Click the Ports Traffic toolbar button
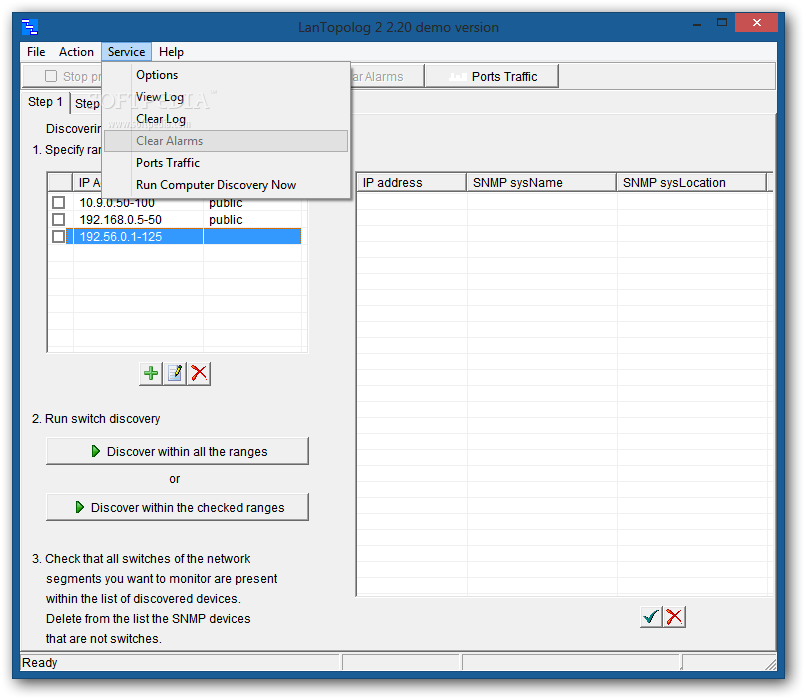The width and height of the screenshot is (805, 699). point(492,76)
